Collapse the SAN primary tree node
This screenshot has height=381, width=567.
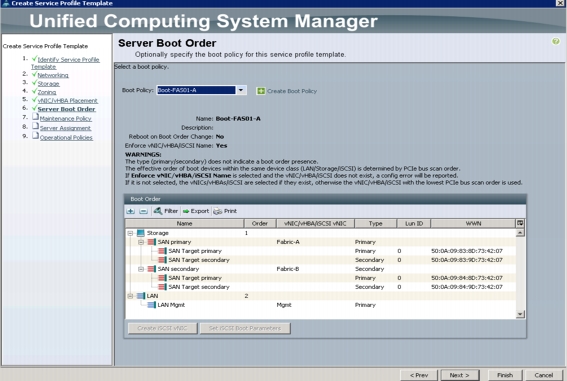[141, 242]
